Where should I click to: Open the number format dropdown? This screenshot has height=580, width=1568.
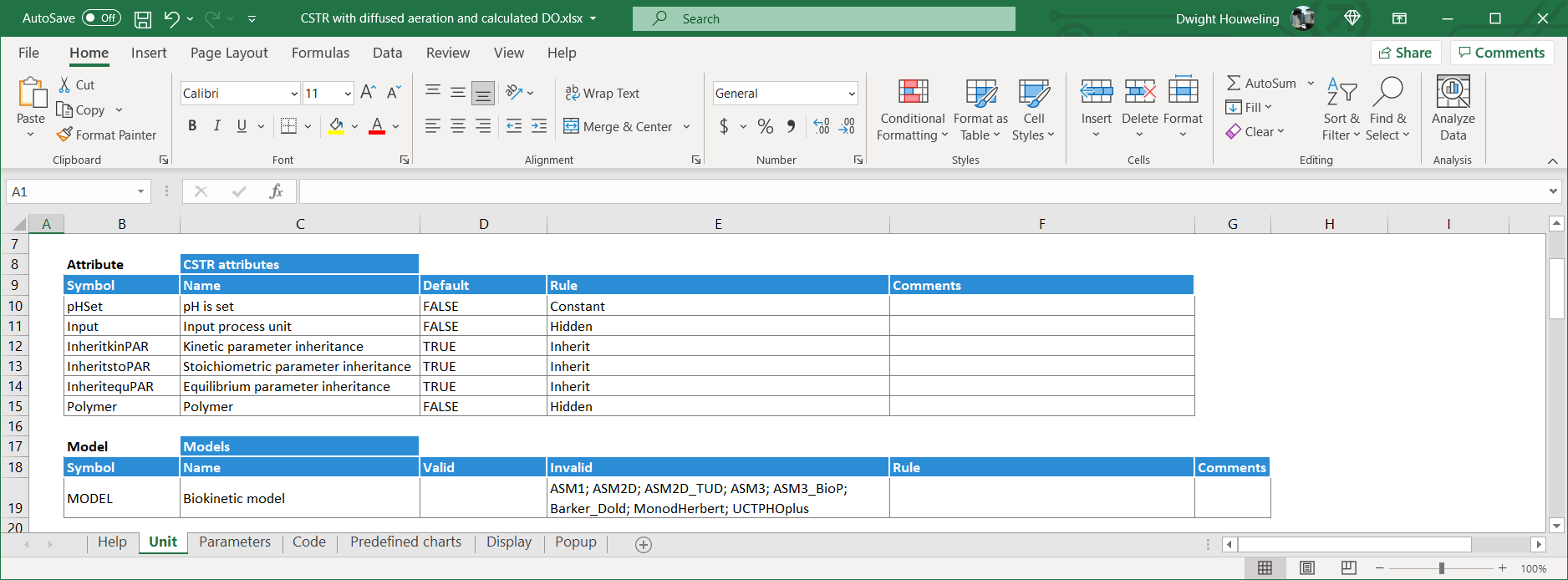pos(852,94)
